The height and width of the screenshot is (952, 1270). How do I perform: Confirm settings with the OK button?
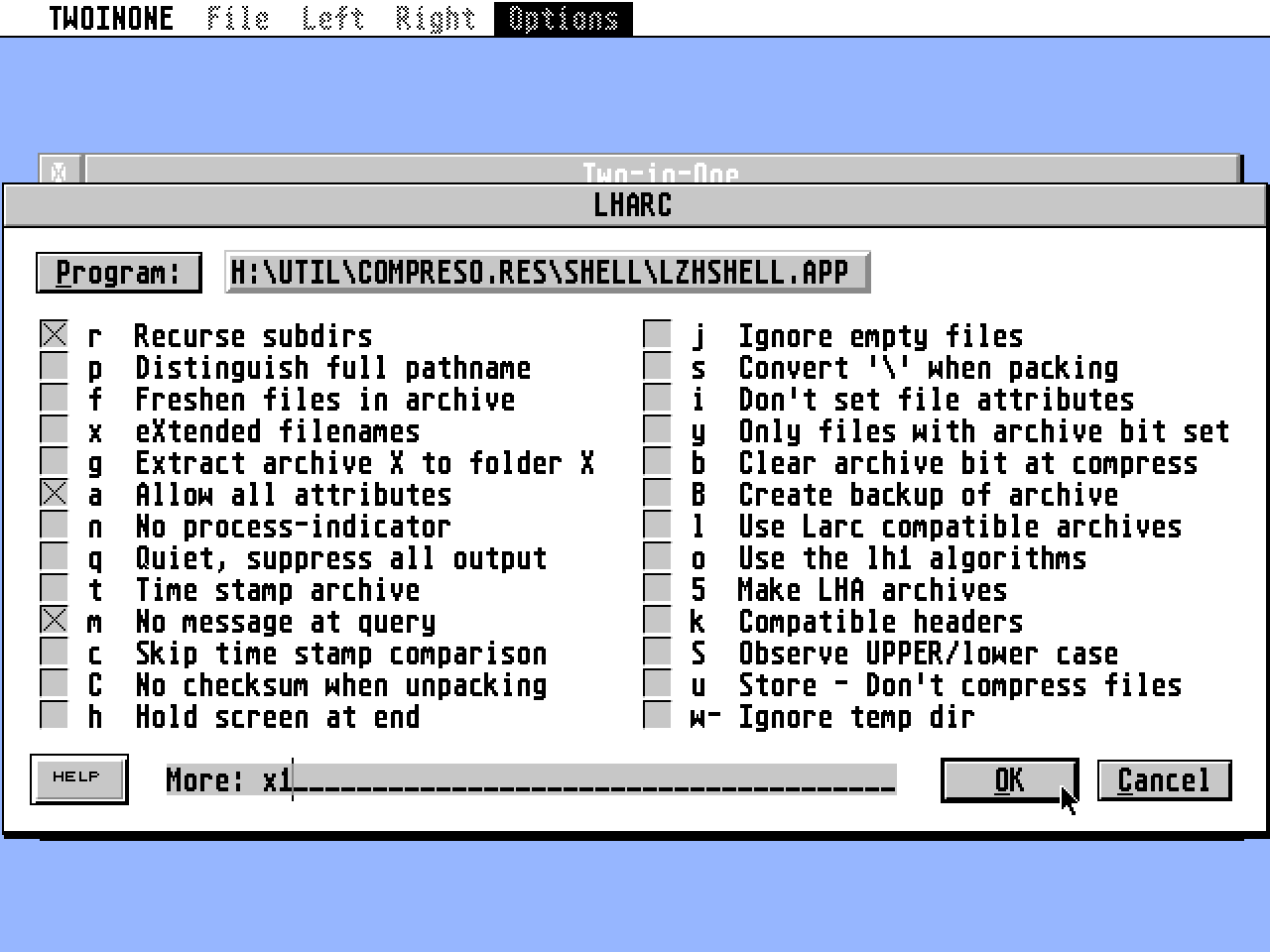click(x=1008, y=779)
